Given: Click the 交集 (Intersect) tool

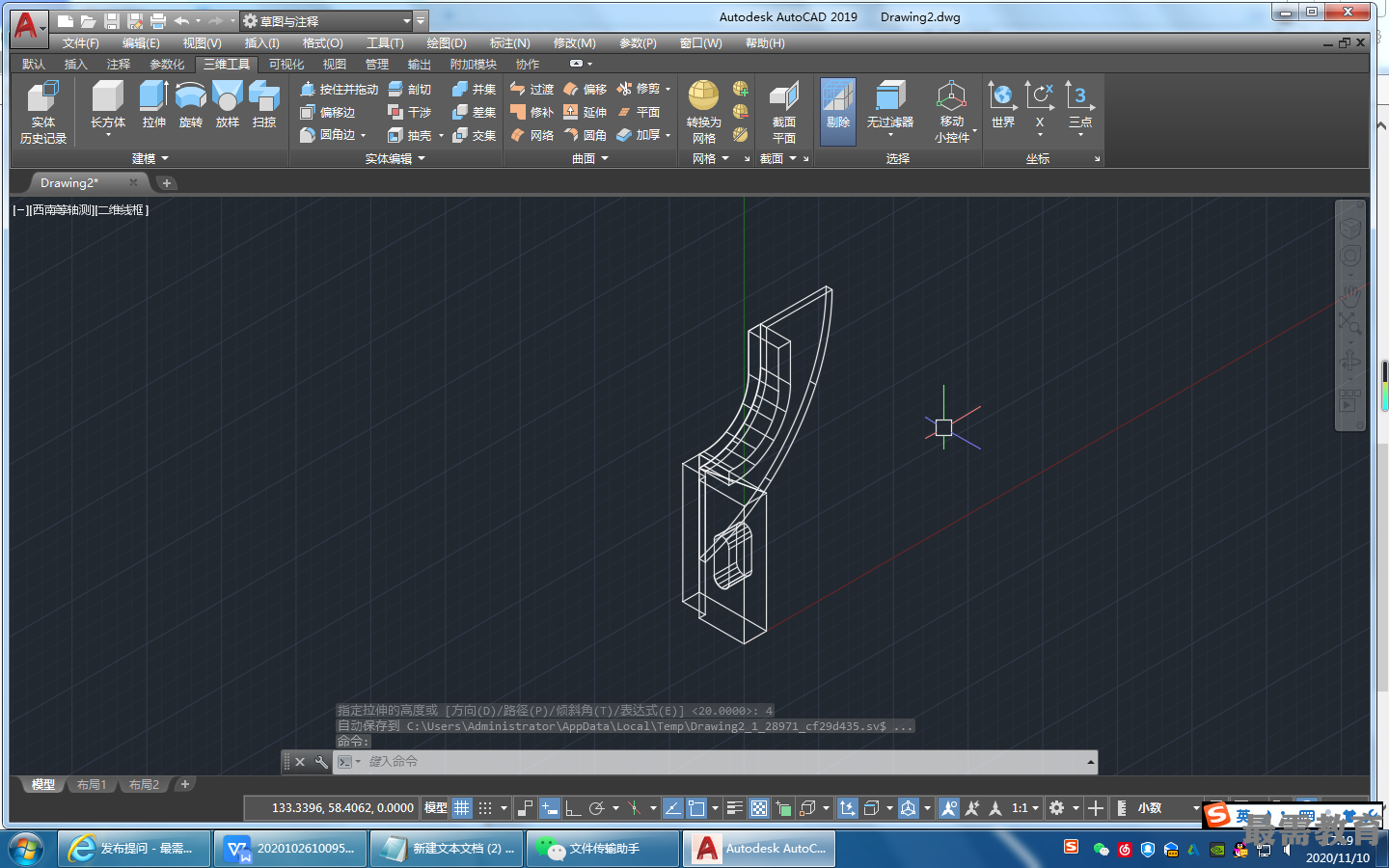Looking at the screenshot, I should tap(475, 135).
